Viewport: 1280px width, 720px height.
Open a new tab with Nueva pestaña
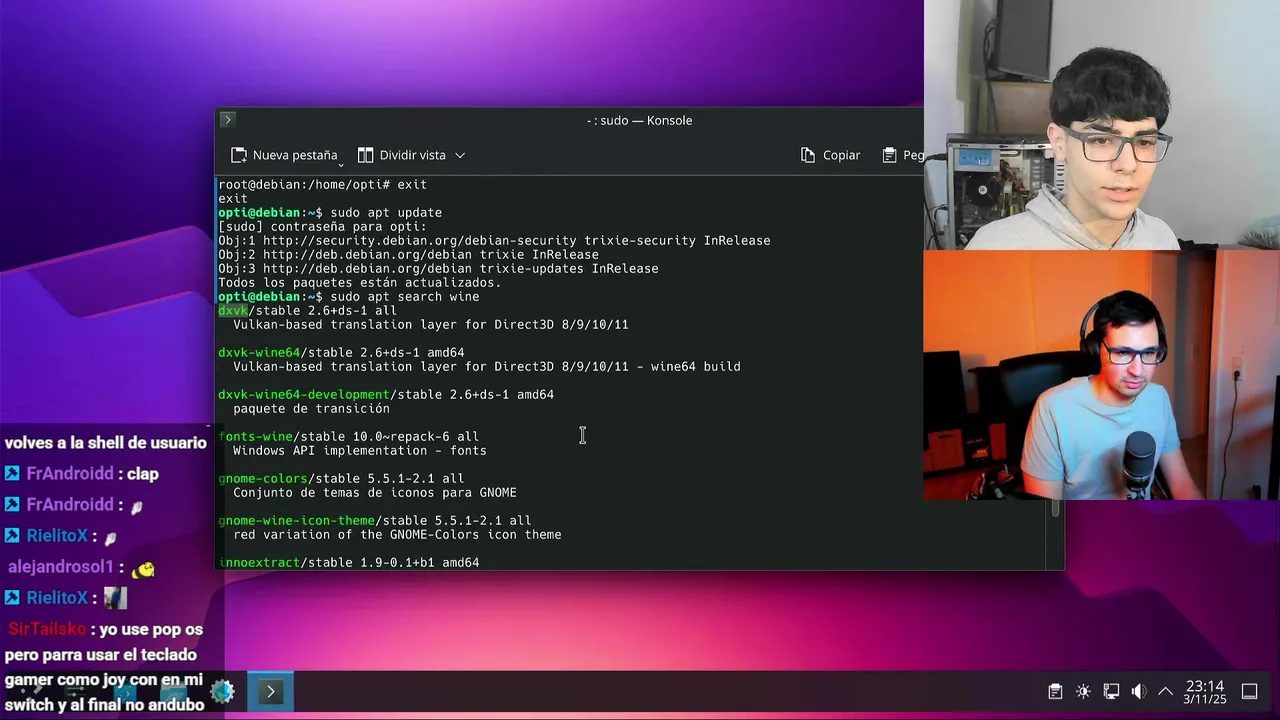point(284,155)
